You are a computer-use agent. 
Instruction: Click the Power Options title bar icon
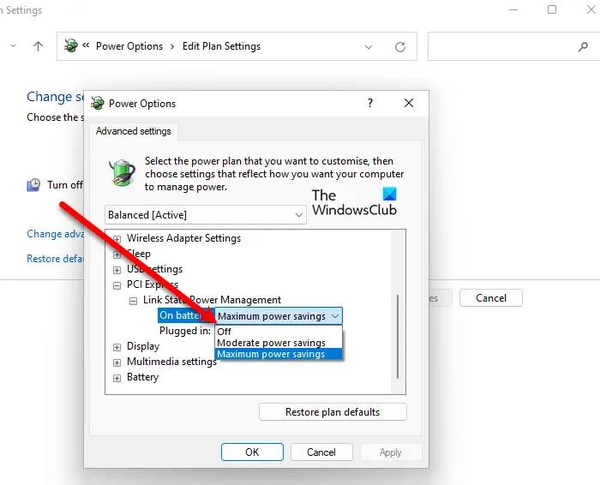pos(98,103)
